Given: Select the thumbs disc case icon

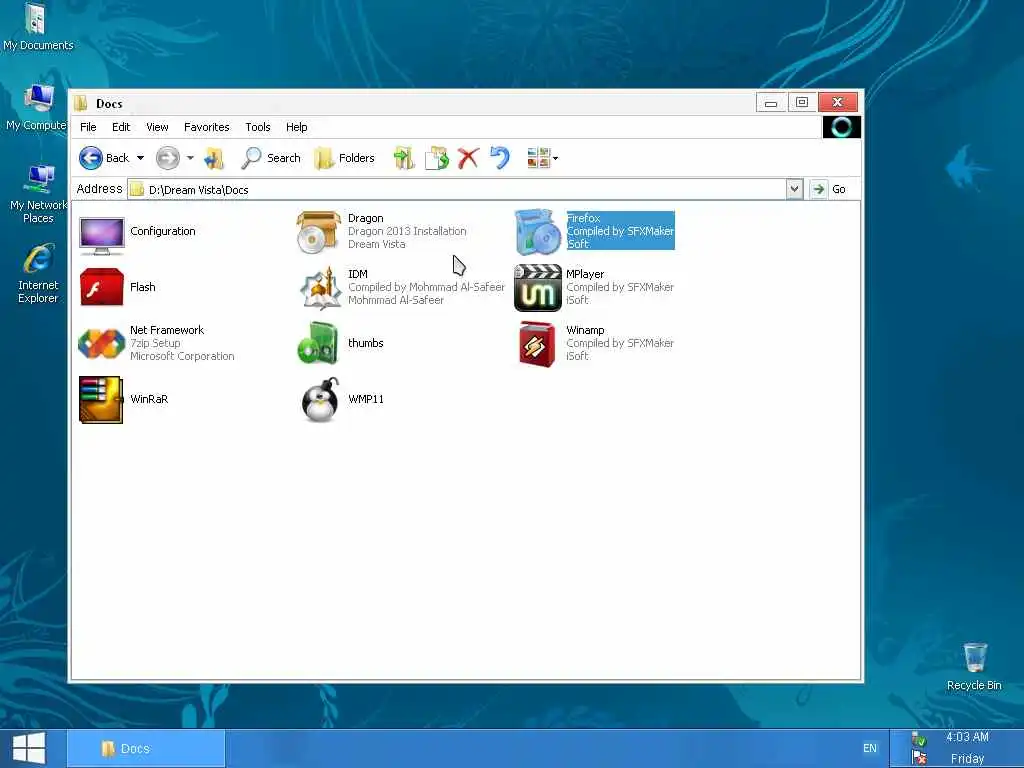Looking at the screenshot, I should 318,343.
